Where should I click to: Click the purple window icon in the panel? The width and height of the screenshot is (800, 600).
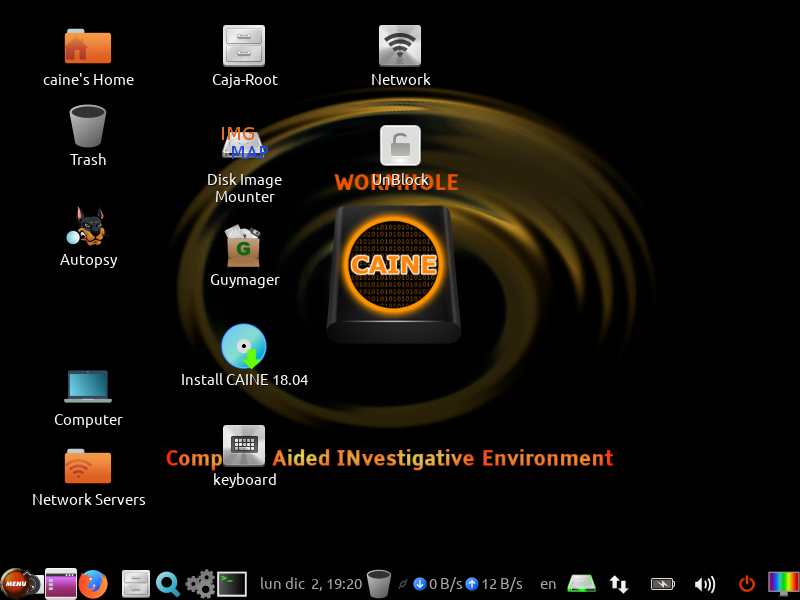coord(61,584)
